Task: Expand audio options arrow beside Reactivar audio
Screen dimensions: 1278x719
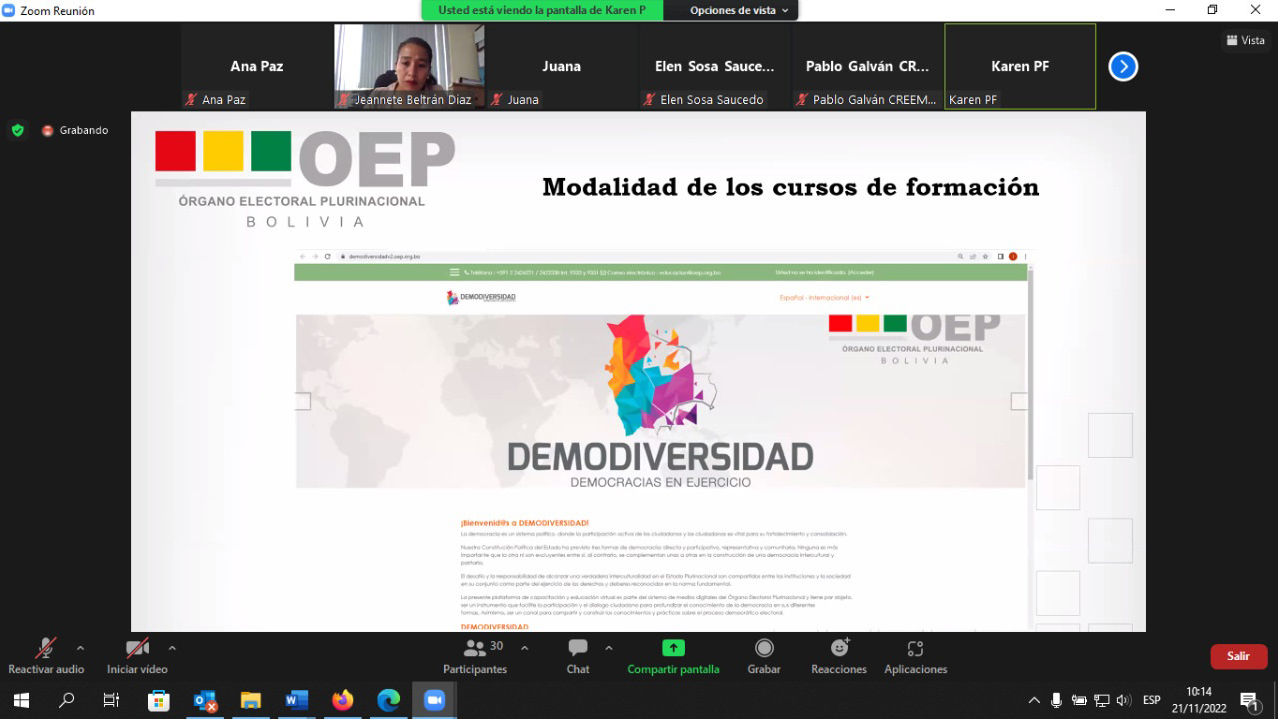Action: (x=80, y=648)
